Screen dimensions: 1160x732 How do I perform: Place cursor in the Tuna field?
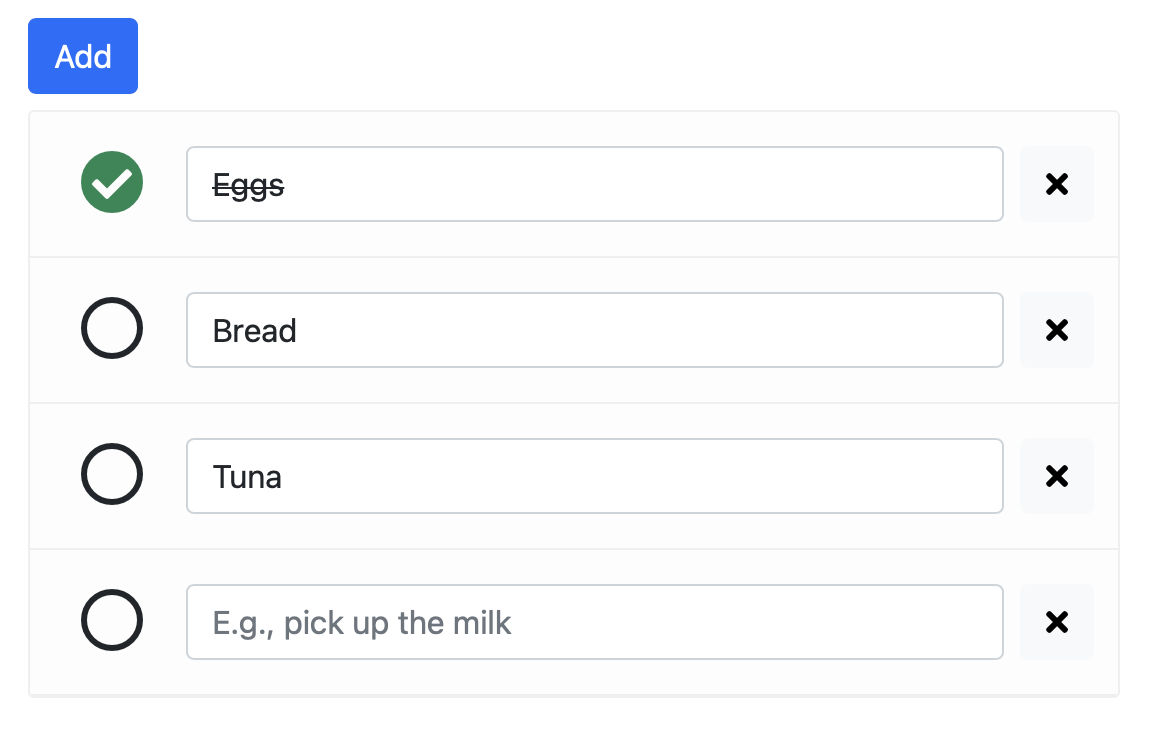594,476
